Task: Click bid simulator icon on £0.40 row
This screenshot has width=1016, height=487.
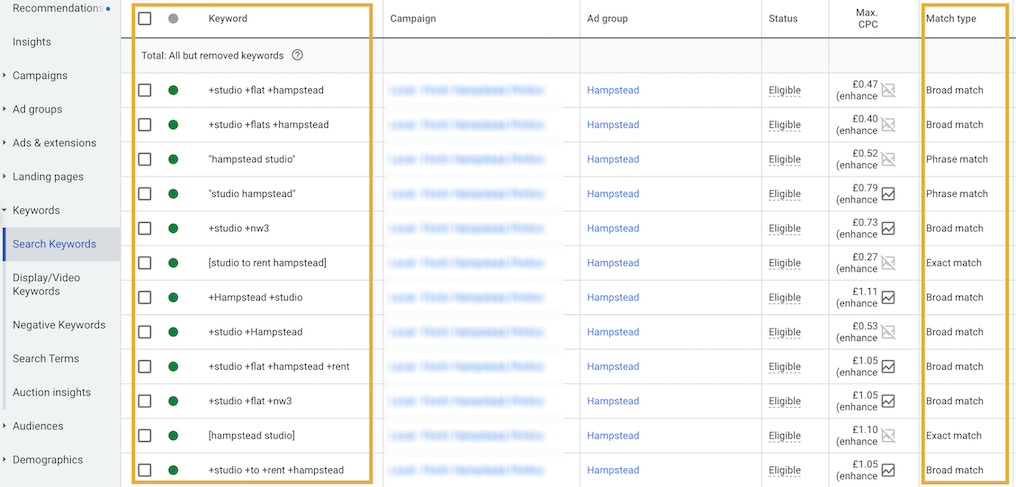Action: [888, 124]
